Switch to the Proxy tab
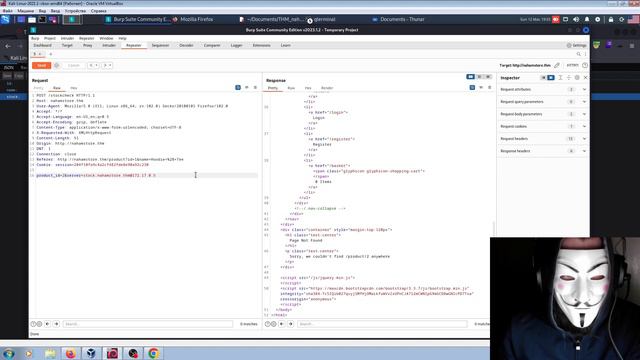Screen dimensions: 640x360 pos(87,45)
